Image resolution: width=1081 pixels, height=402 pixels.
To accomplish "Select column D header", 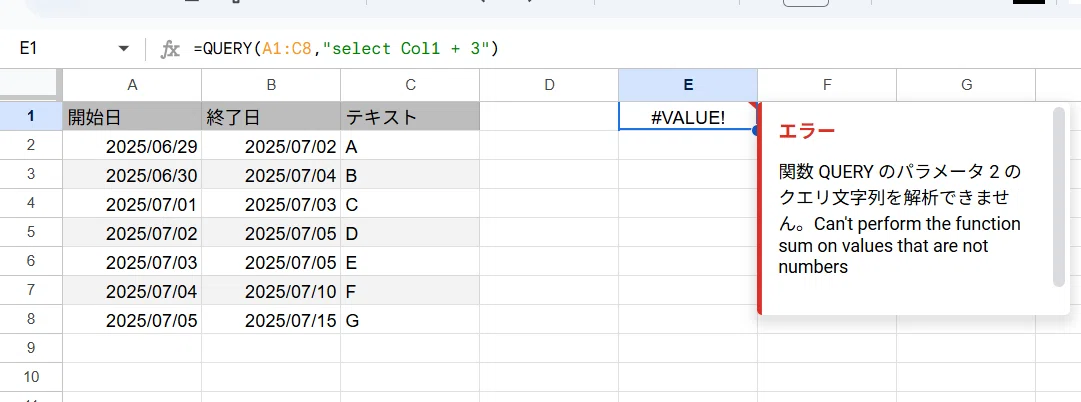I will tap(549, 85).
